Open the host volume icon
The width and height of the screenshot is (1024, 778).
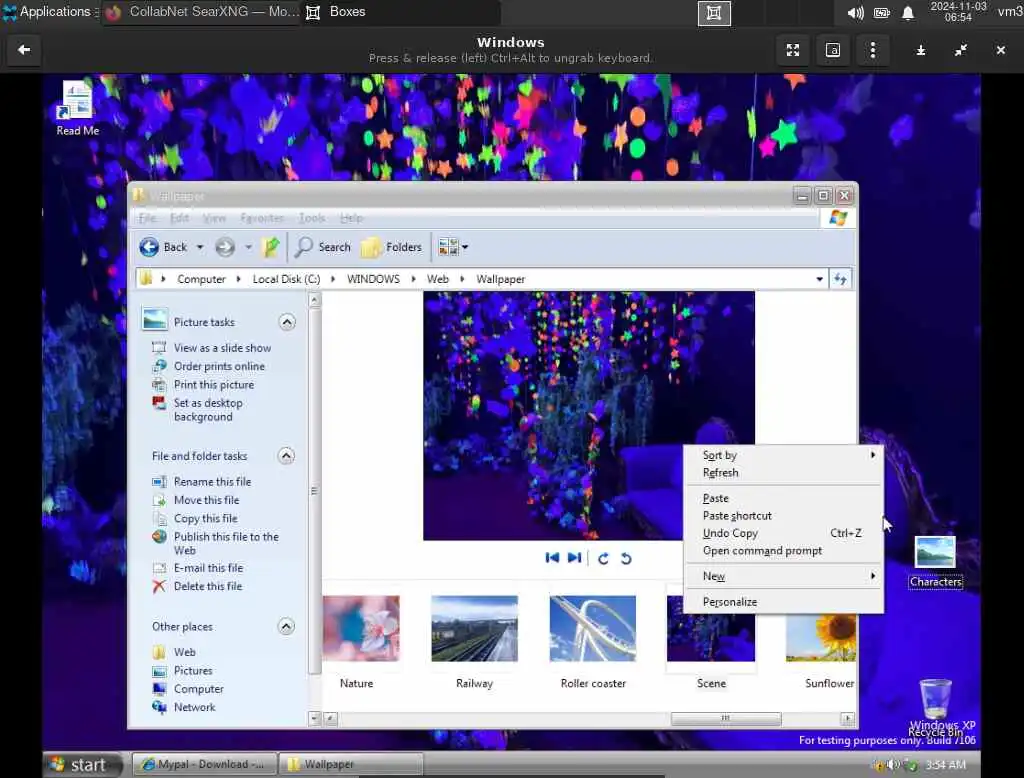(856, 12)
